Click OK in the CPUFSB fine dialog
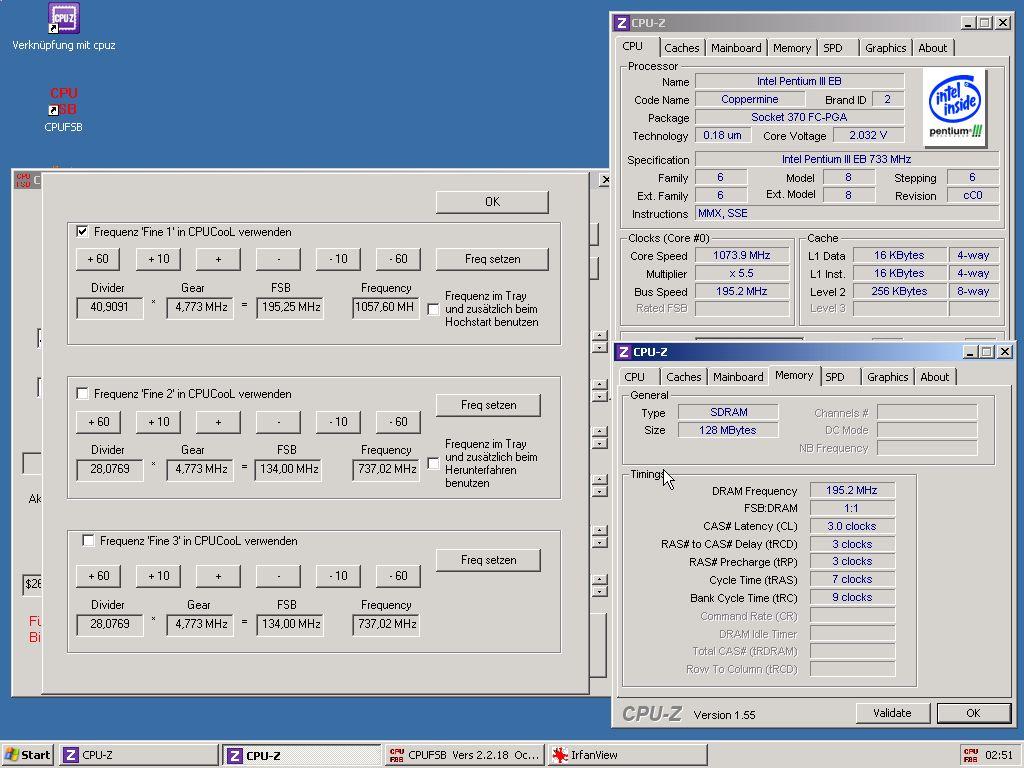Image resolution: width=1024 pixels, height=768 pixels. click(x=492, y=202)
